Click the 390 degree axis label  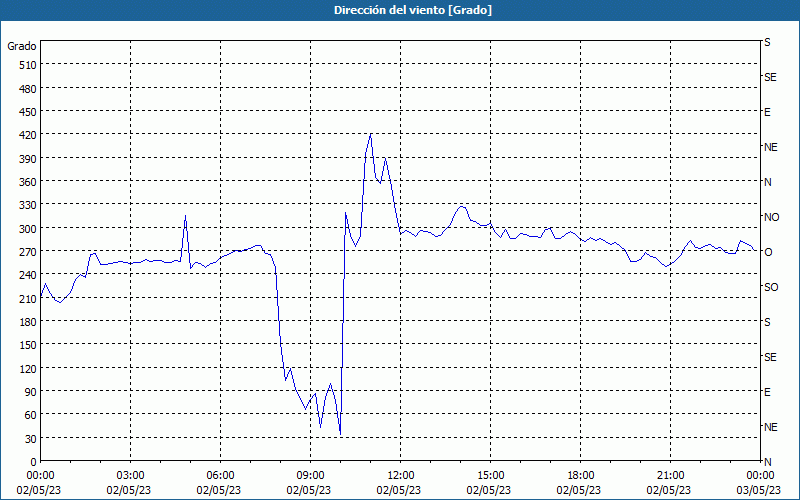[x=28, y=159]
